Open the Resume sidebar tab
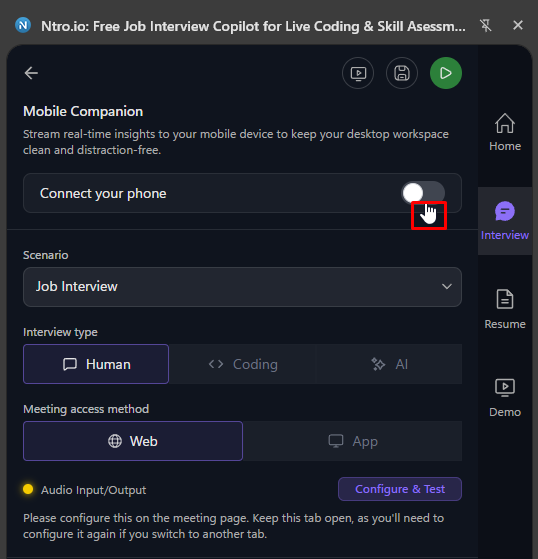This screenshot has height=559, width=538. pyautogui.click(x=505, y=309)
